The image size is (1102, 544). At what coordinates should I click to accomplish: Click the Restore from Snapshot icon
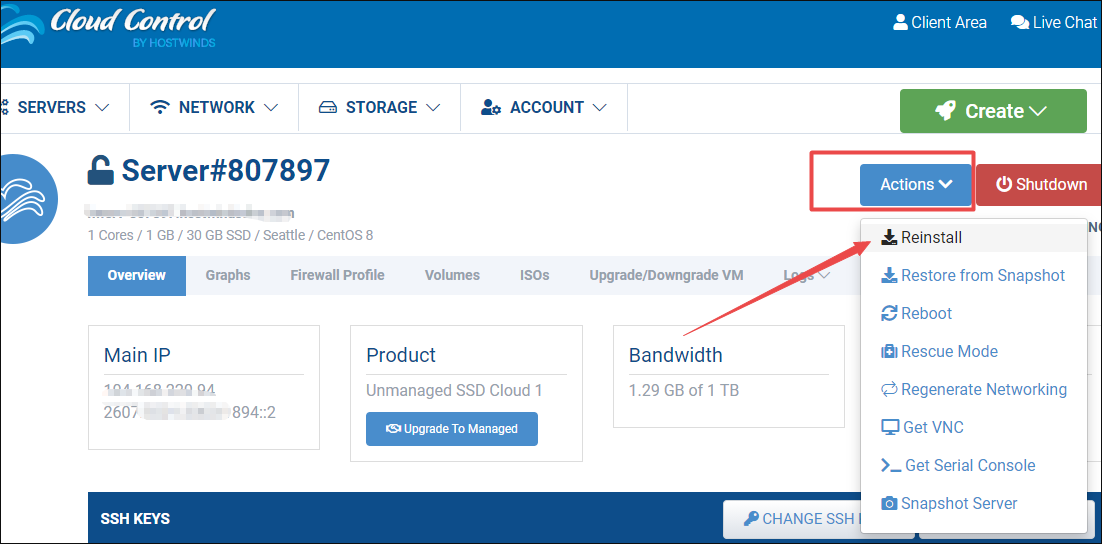pos(889,276)
